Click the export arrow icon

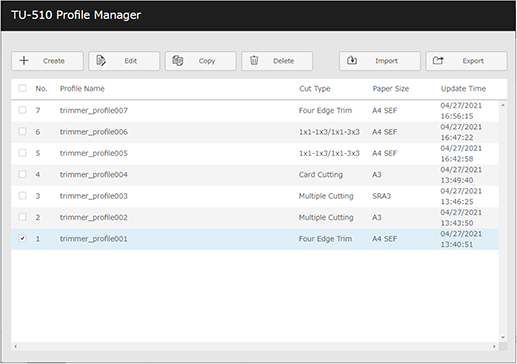pyautogui.click(x=438, y=60)
